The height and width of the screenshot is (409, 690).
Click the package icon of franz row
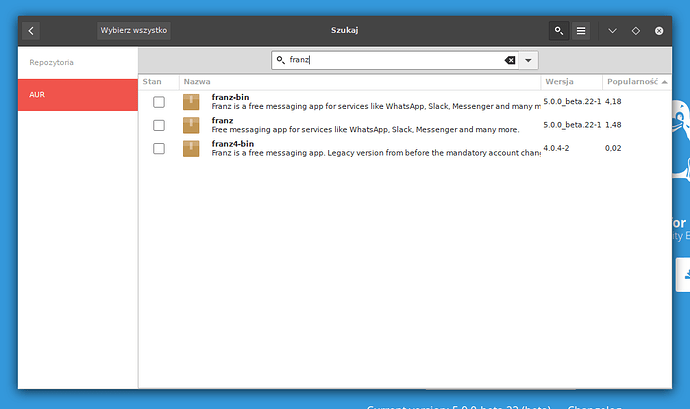[191, 125]
